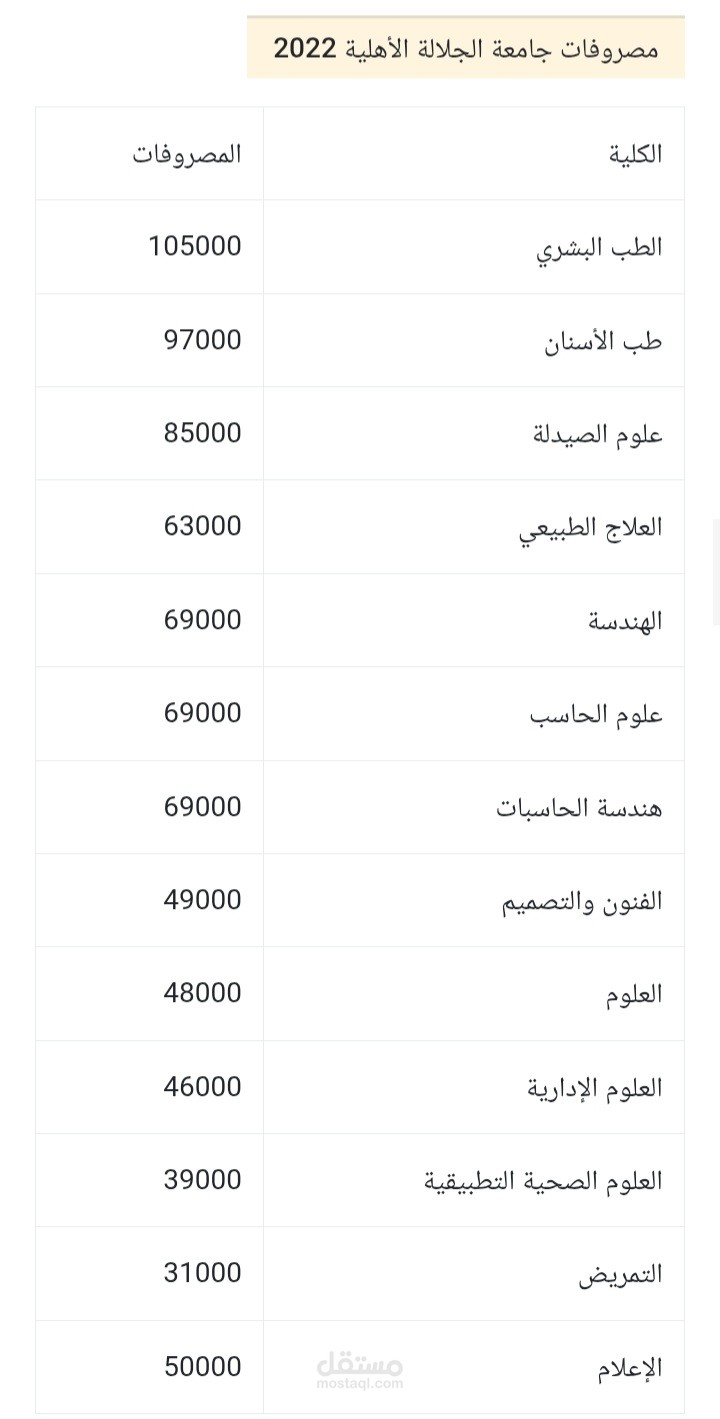720x1419 pixels.
Task: Click the 105000 fee value
Action: click(x=195, y=246)
